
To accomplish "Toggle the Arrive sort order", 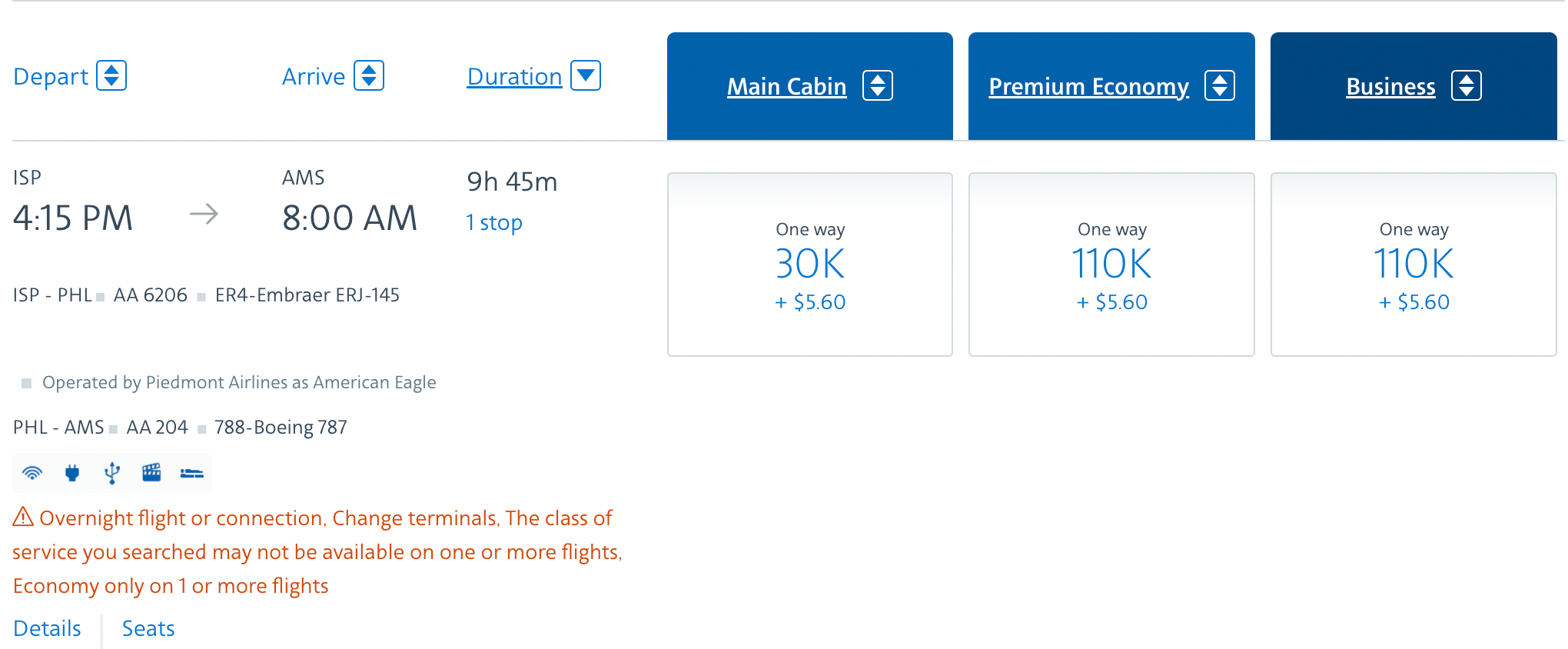I will 370,75.
